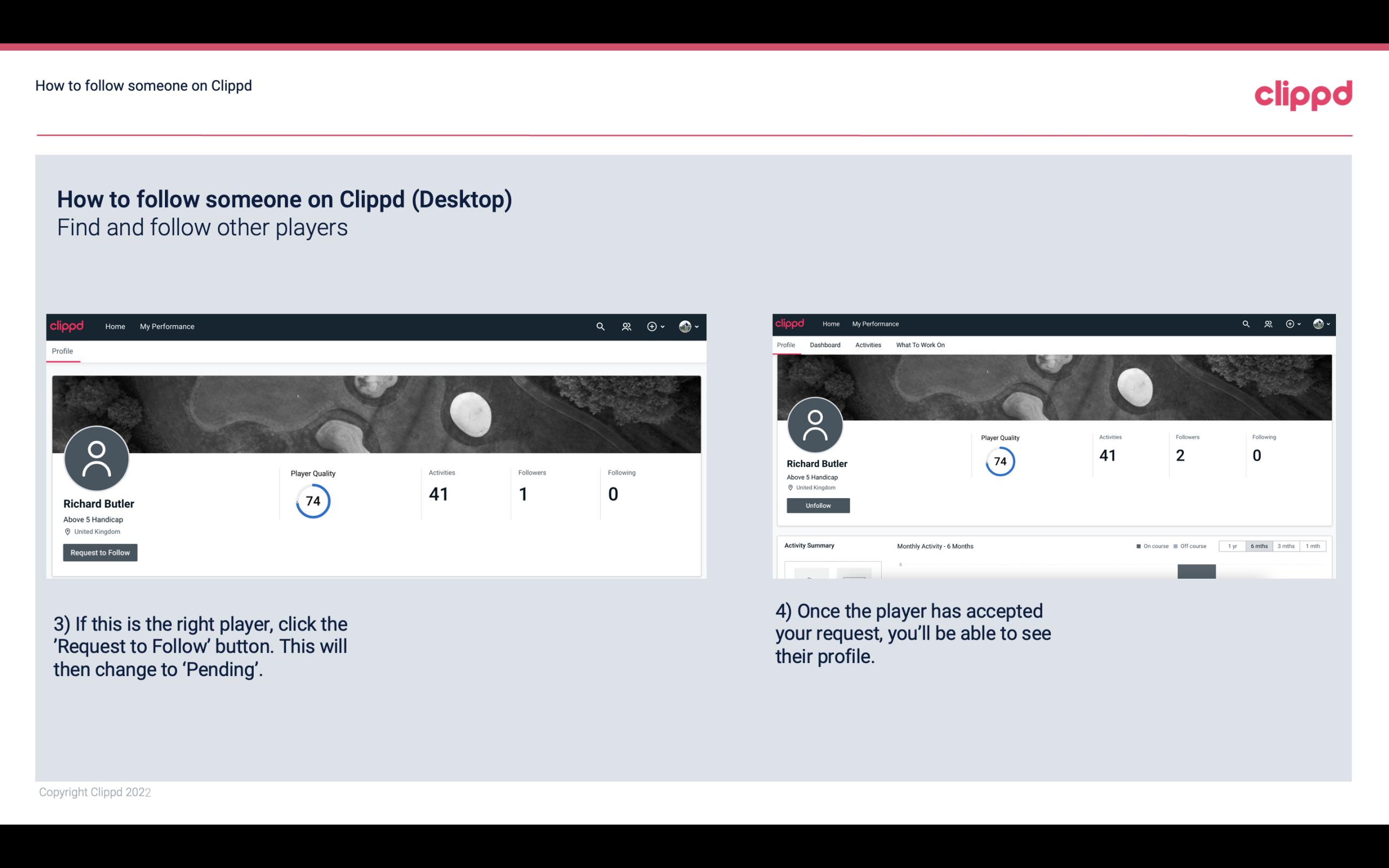Click the Clippd logo in left navbar
The height and width of the screenshot is (868, 1389).
(68, 326)
